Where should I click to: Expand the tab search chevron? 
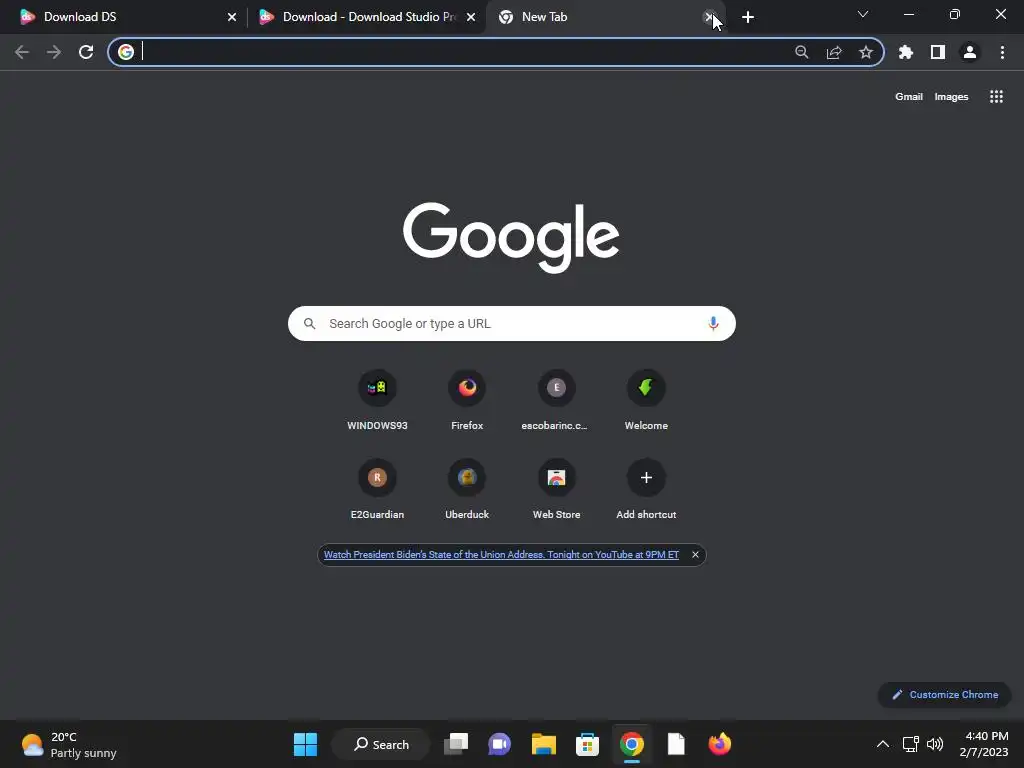pos(863,14)
